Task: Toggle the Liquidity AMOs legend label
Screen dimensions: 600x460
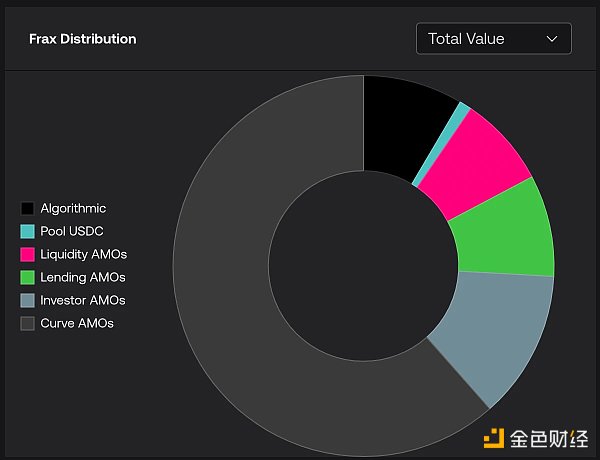Action: tap(83, 255)
